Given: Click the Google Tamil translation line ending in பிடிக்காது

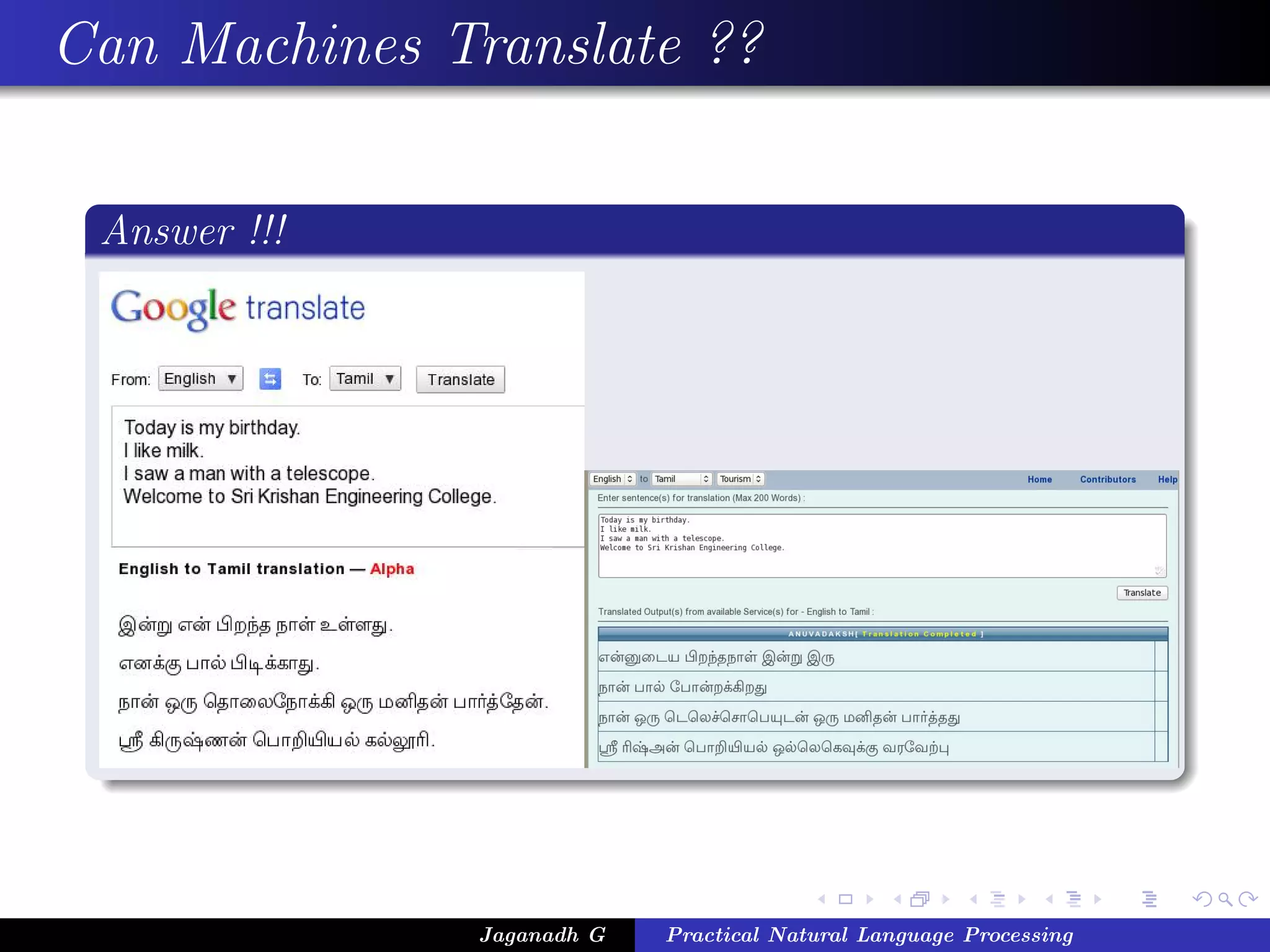Looking at the screenshot, I should (x=219, y=664).
